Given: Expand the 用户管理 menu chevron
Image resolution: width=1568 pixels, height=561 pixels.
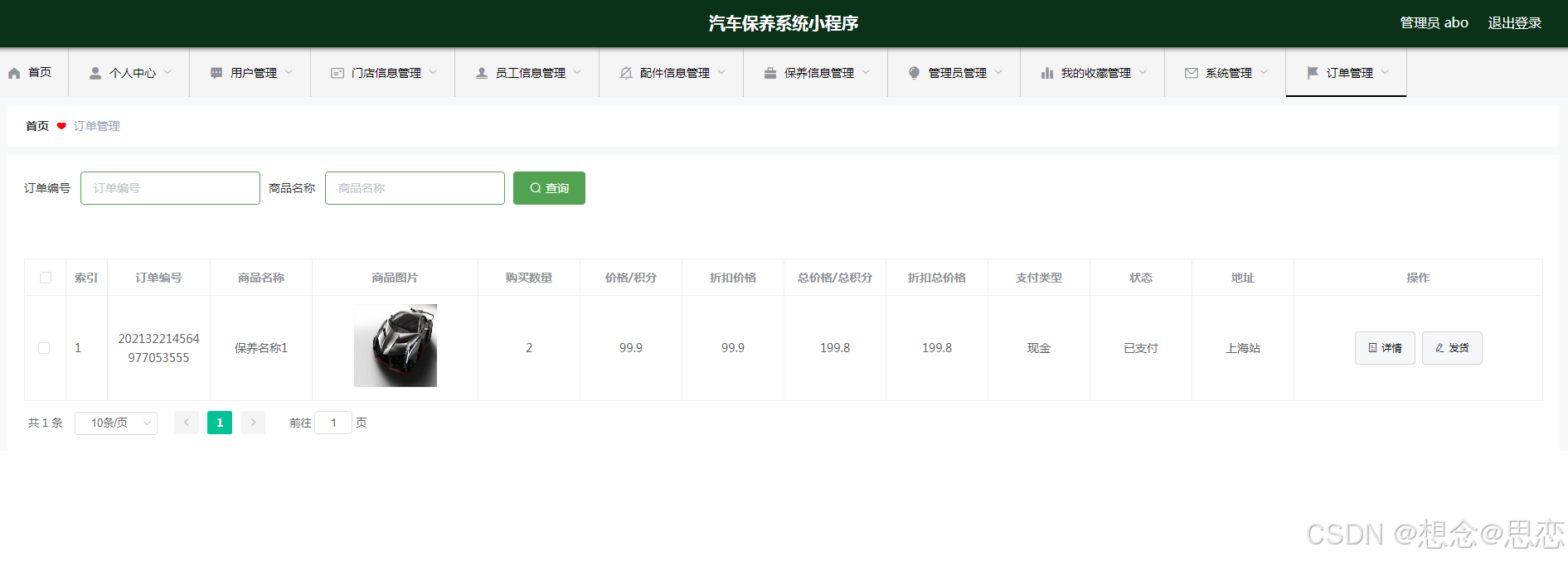Looking at the screenshot, I should (289, 72).
